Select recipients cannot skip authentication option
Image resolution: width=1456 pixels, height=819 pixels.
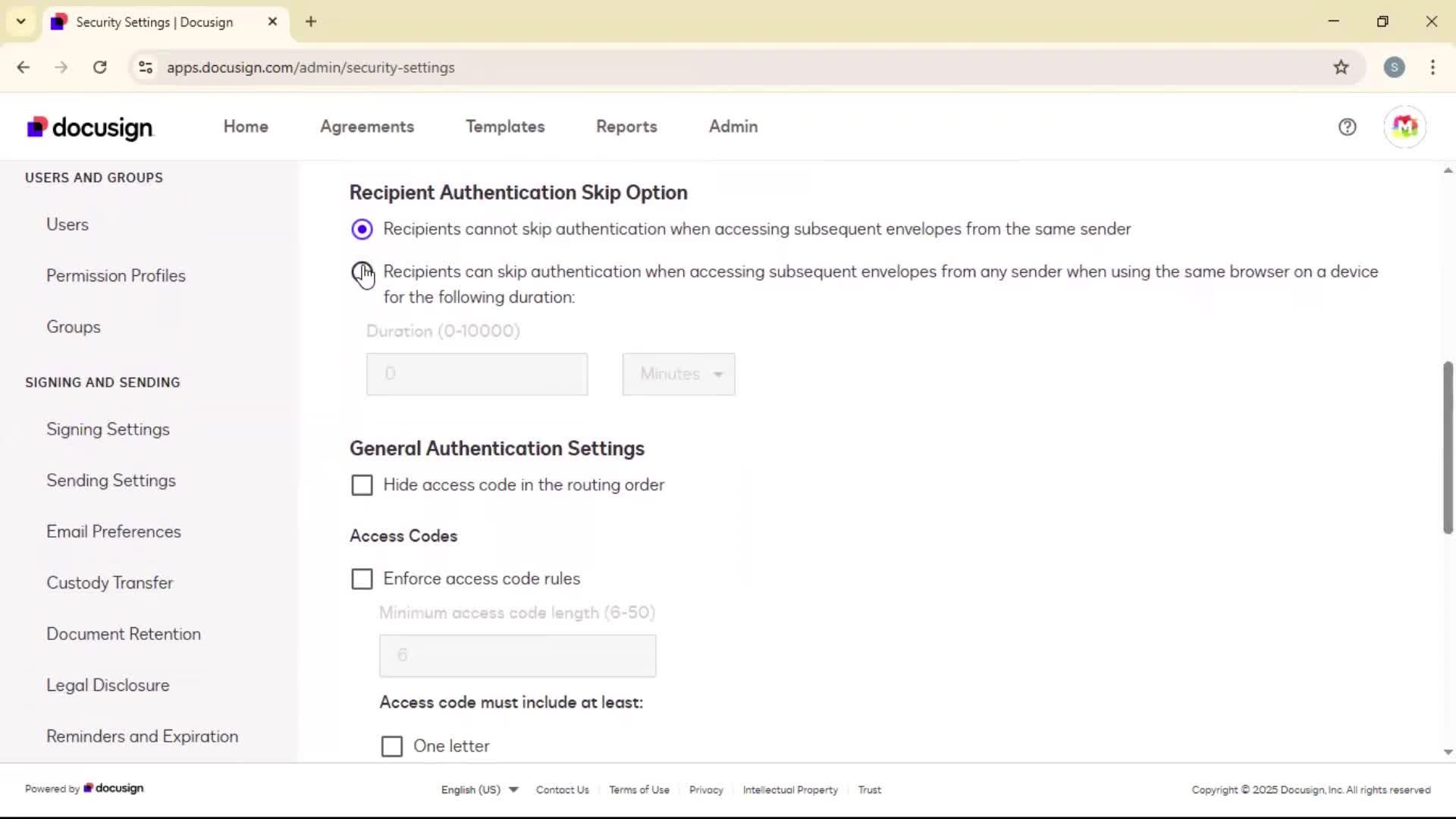coord(362,229)
